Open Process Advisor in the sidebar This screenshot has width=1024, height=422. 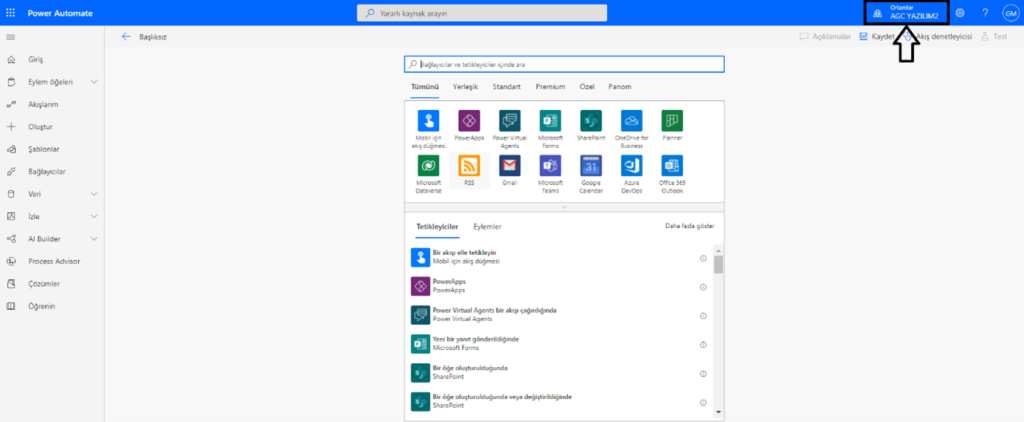point(54,261)
